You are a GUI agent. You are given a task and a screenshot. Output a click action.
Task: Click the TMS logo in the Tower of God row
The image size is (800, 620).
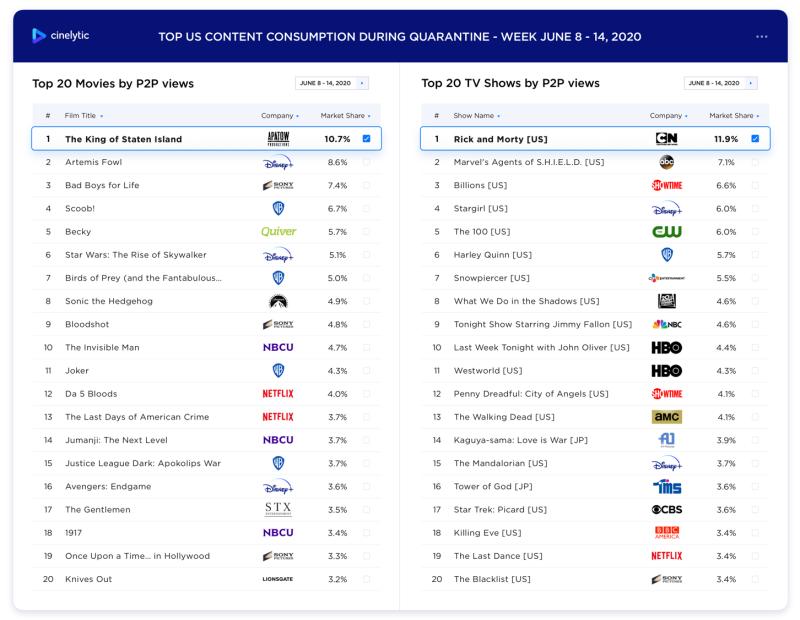coord(667,487)
